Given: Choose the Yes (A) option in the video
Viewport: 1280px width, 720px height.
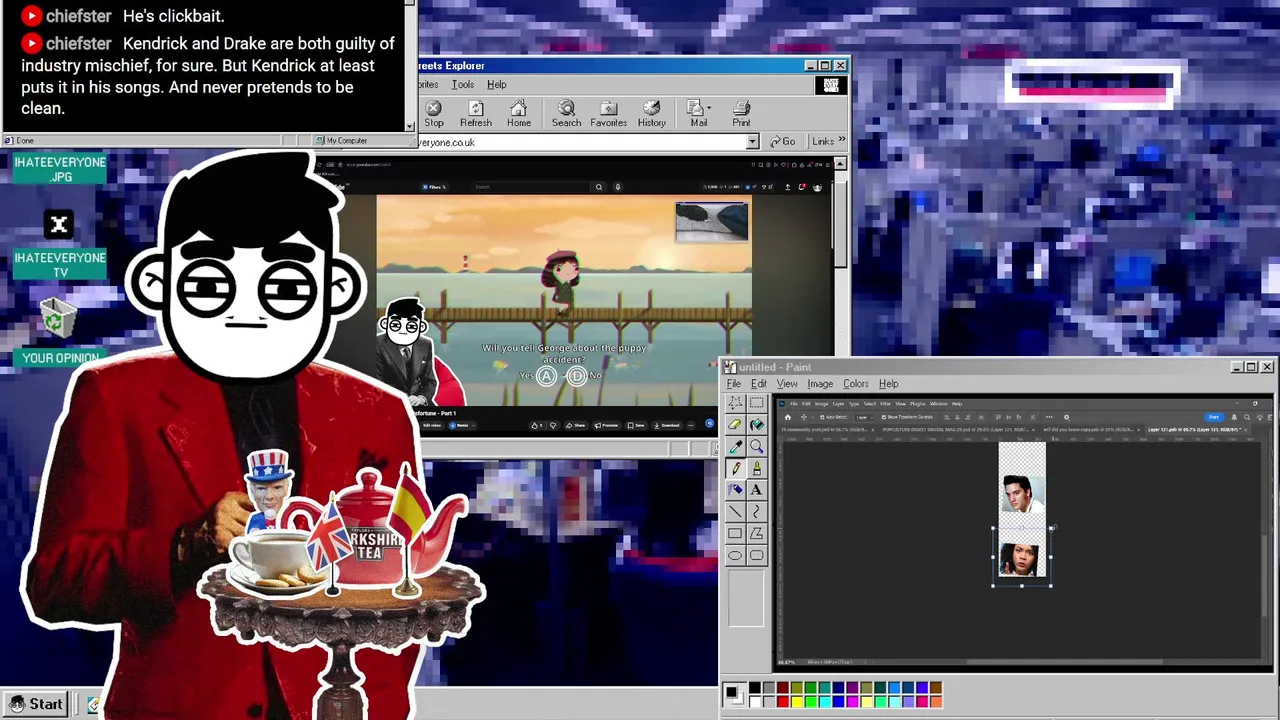Looking at the screenshot, I should [539, 376].
